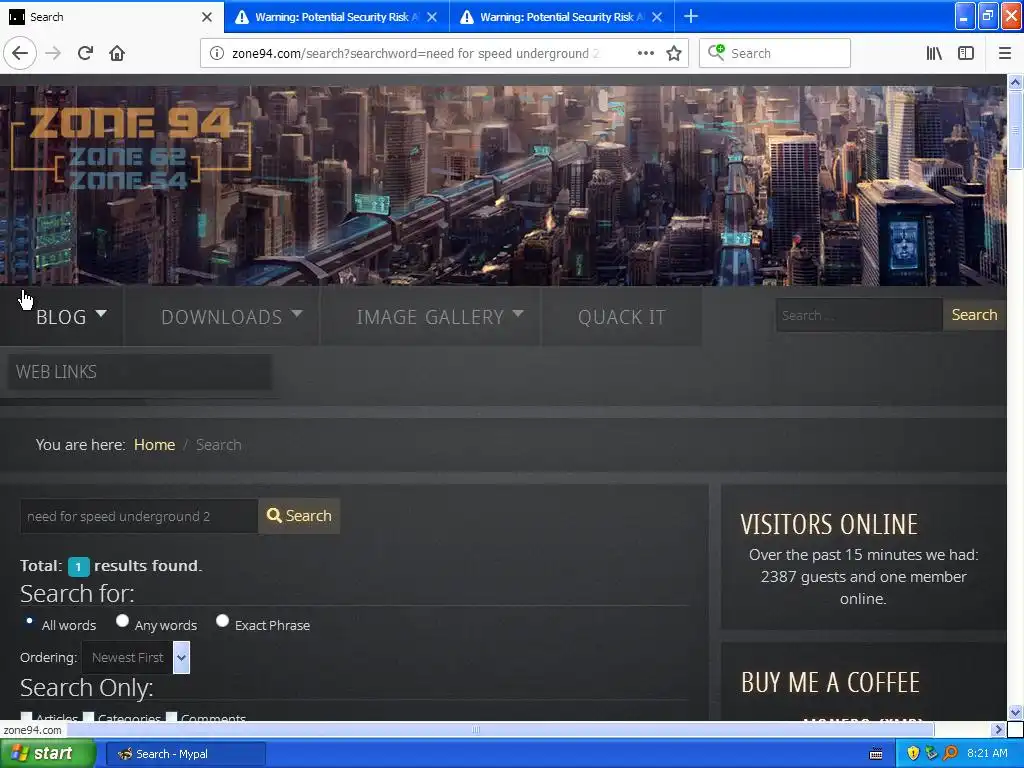Open a new tab with plus icon

(691, 16)
